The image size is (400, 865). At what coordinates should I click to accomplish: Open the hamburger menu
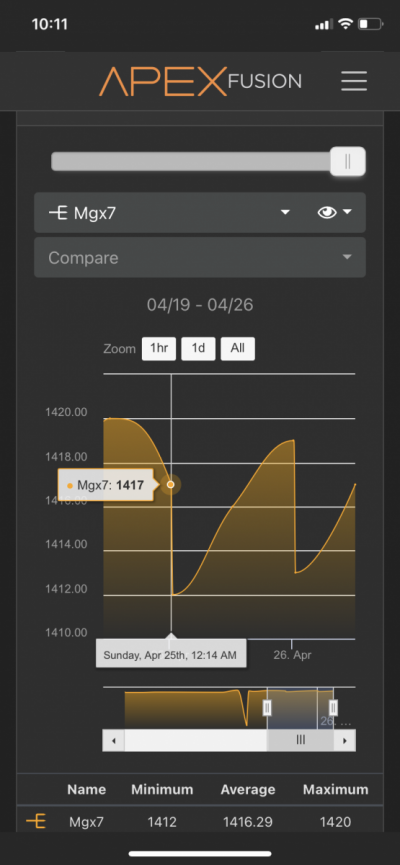point(354,81)
